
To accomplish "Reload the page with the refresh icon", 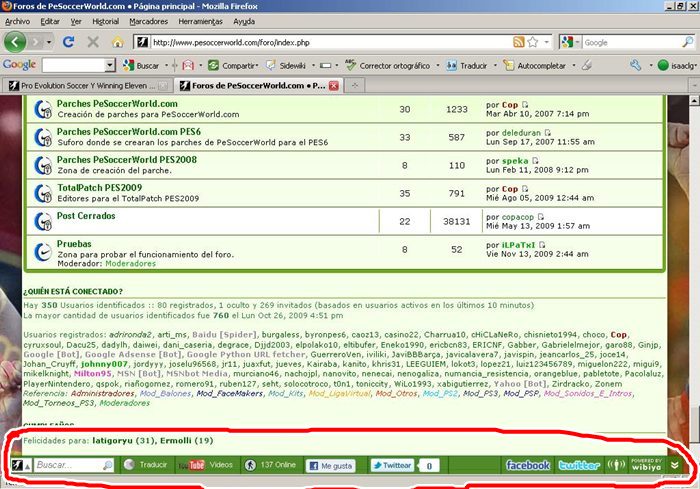I will 68,42.
